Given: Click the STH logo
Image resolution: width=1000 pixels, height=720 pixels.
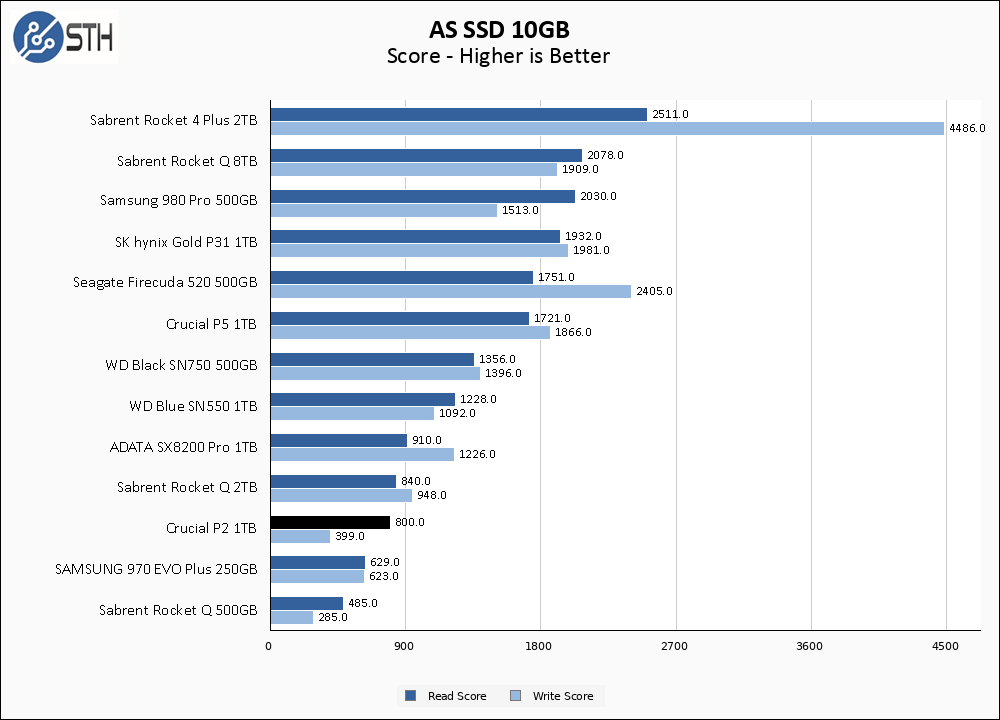Looking at the screenshot, I should 64,36.
